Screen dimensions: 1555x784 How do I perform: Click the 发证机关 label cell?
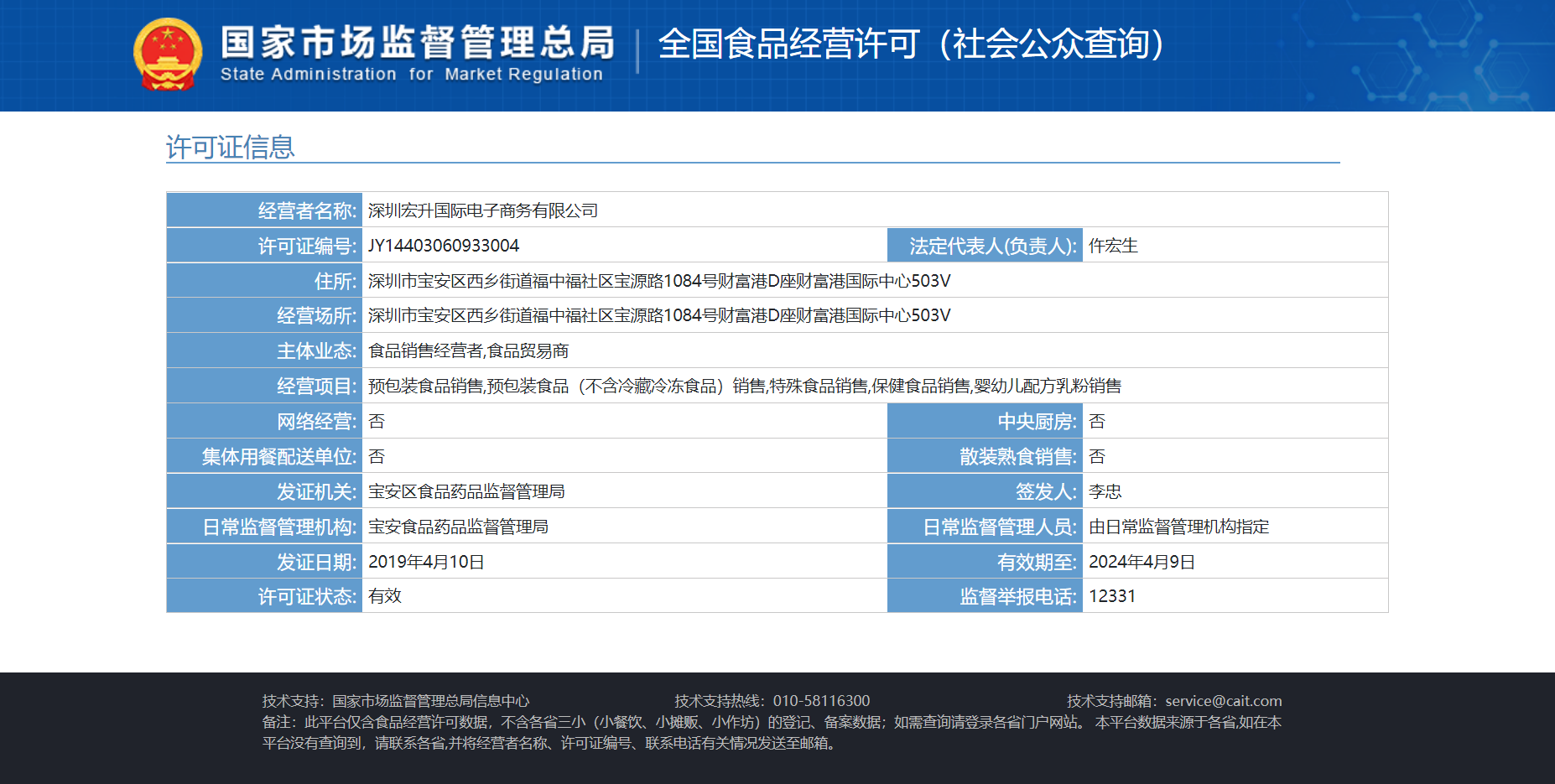click(x=264, y=491)
